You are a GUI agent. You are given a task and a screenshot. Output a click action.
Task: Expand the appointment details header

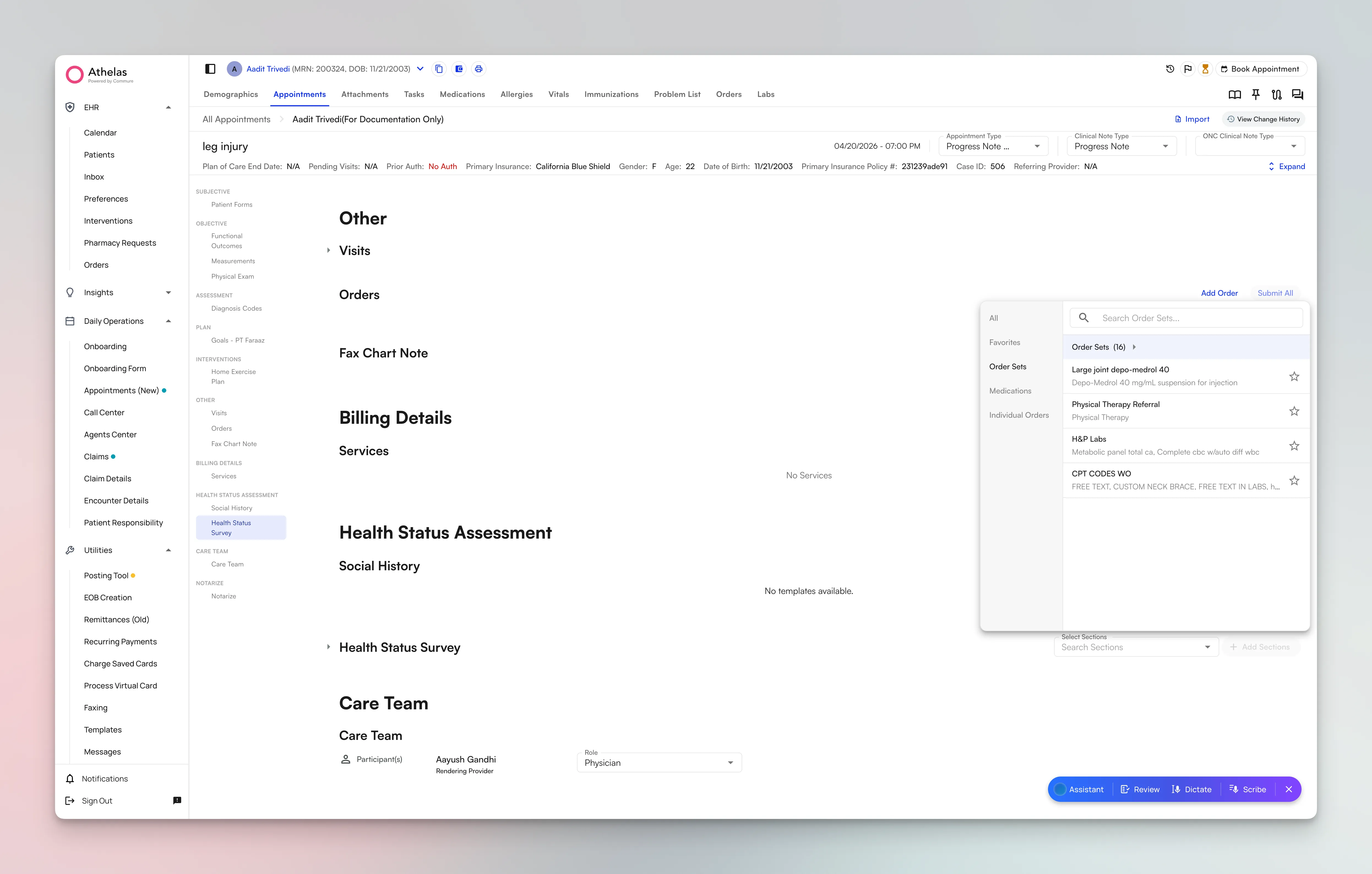pos(1287,166)
